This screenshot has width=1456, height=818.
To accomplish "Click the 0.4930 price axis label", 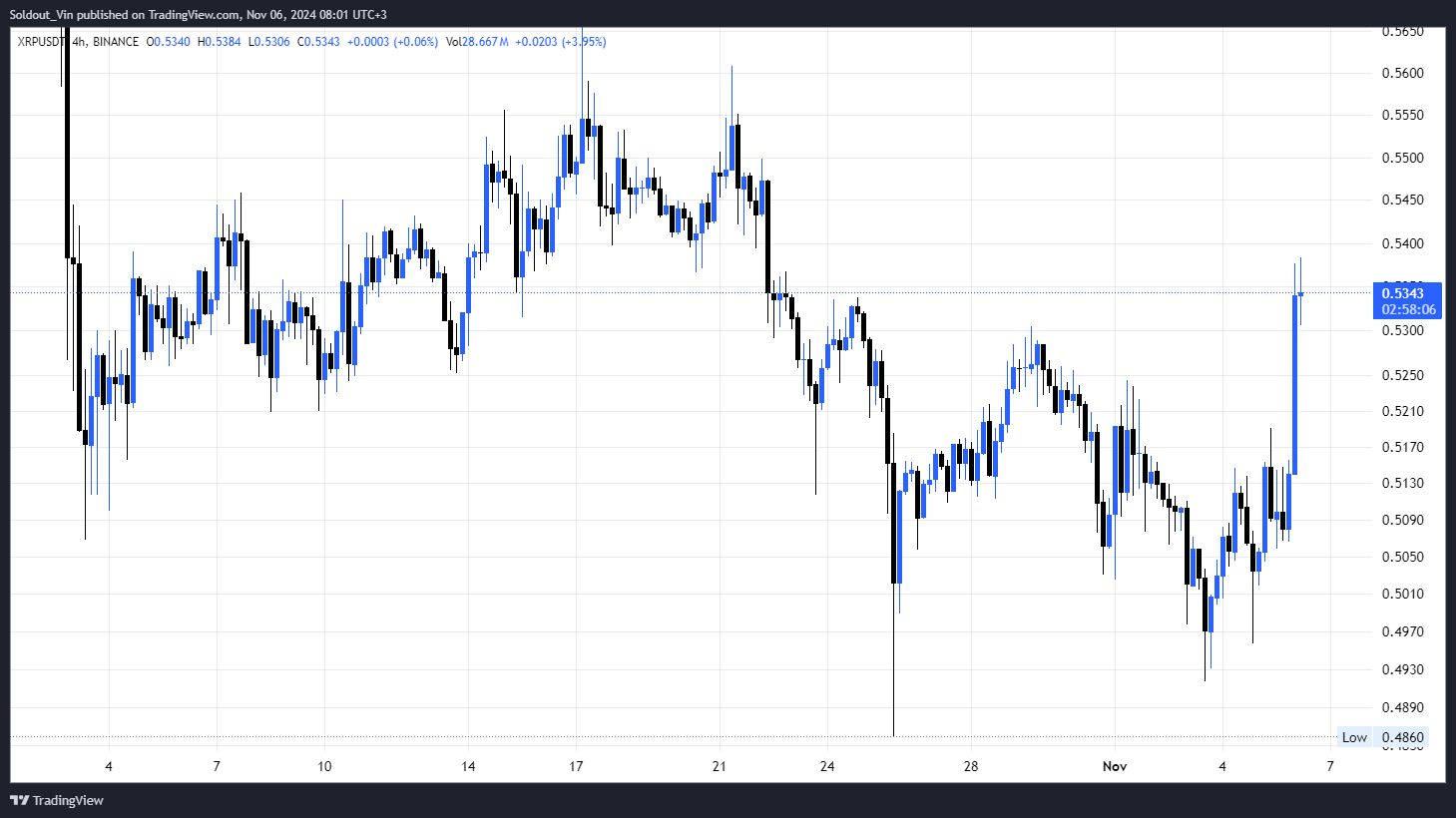I will 1402,669.
